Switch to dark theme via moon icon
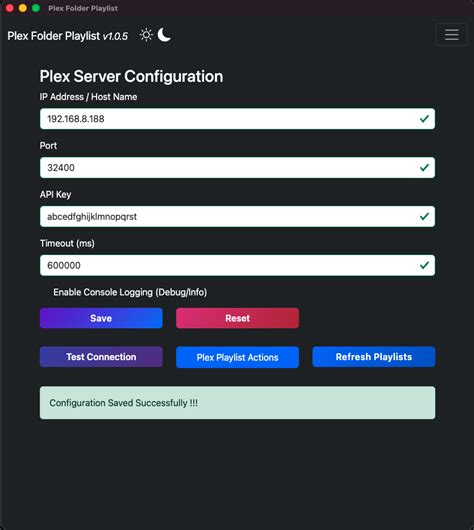Viewport: 474px width, 530px height. point(164,35)
